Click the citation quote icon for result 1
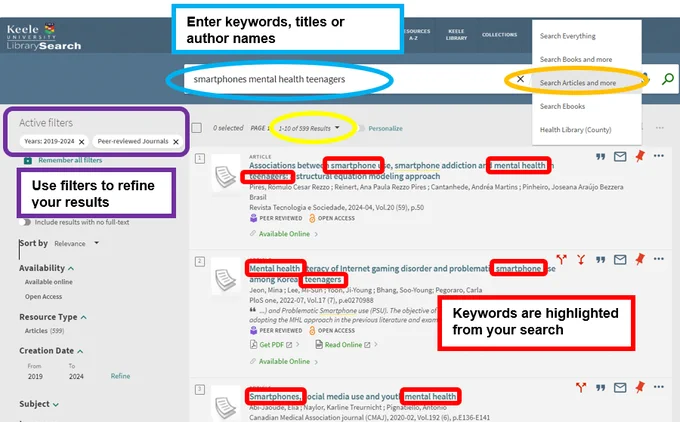This screenshot has width=680, height=422. click(600, 157)
